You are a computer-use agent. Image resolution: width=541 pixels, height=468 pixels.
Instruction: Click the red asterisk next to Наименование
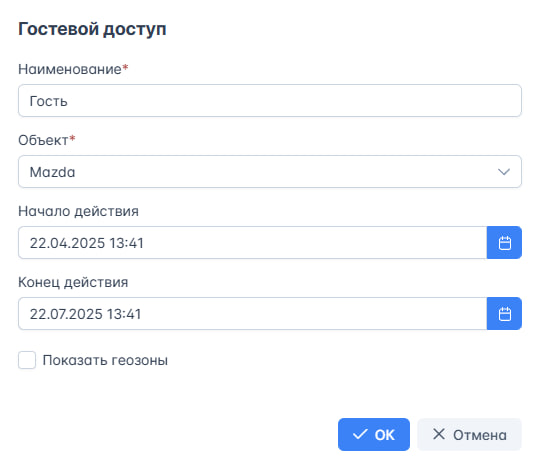coord(125,67)
